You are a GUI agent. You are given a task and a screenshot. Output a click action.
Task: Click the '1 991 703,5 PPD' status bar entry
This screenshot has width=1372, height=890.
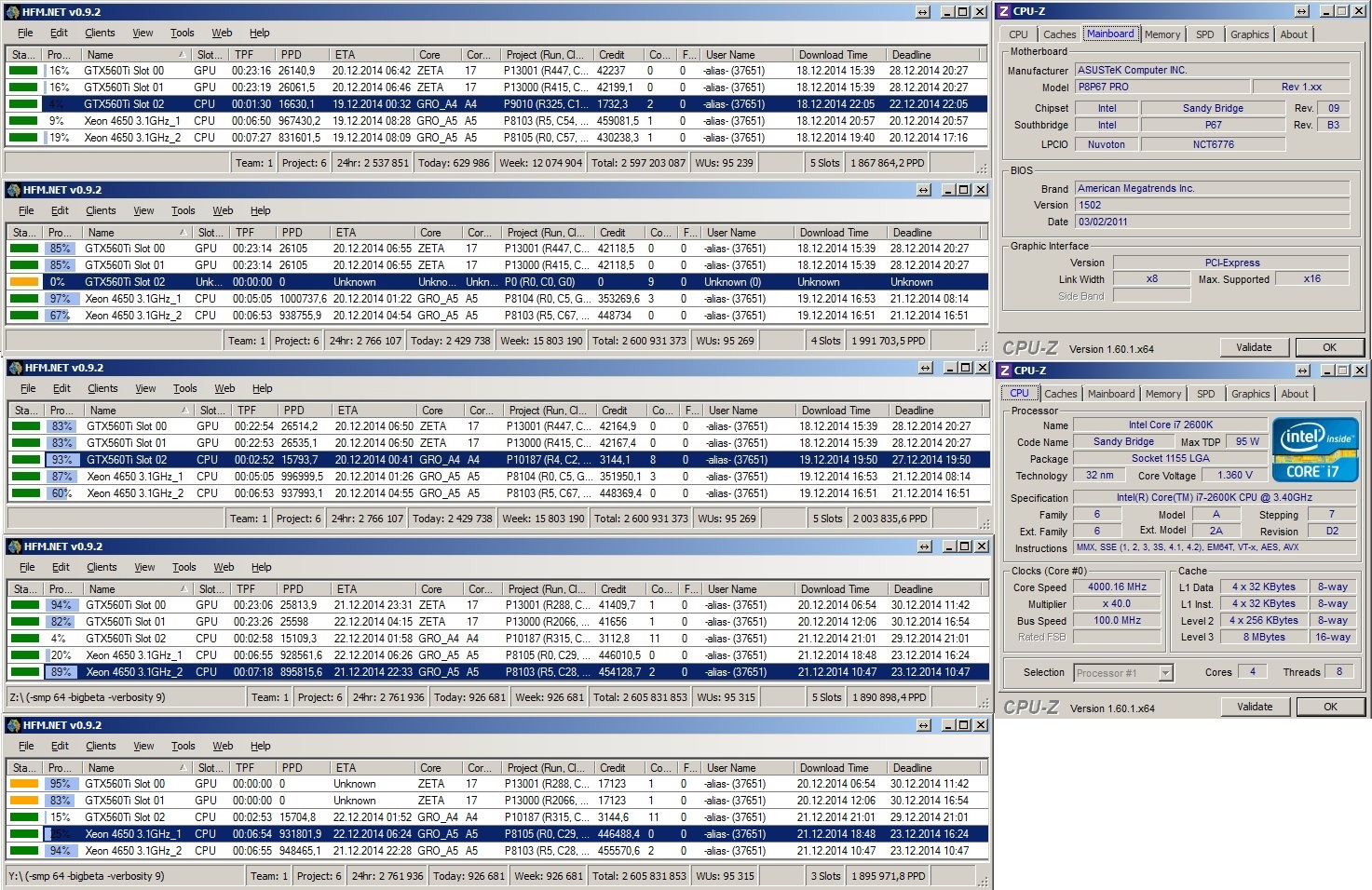[x=888, y=341]
